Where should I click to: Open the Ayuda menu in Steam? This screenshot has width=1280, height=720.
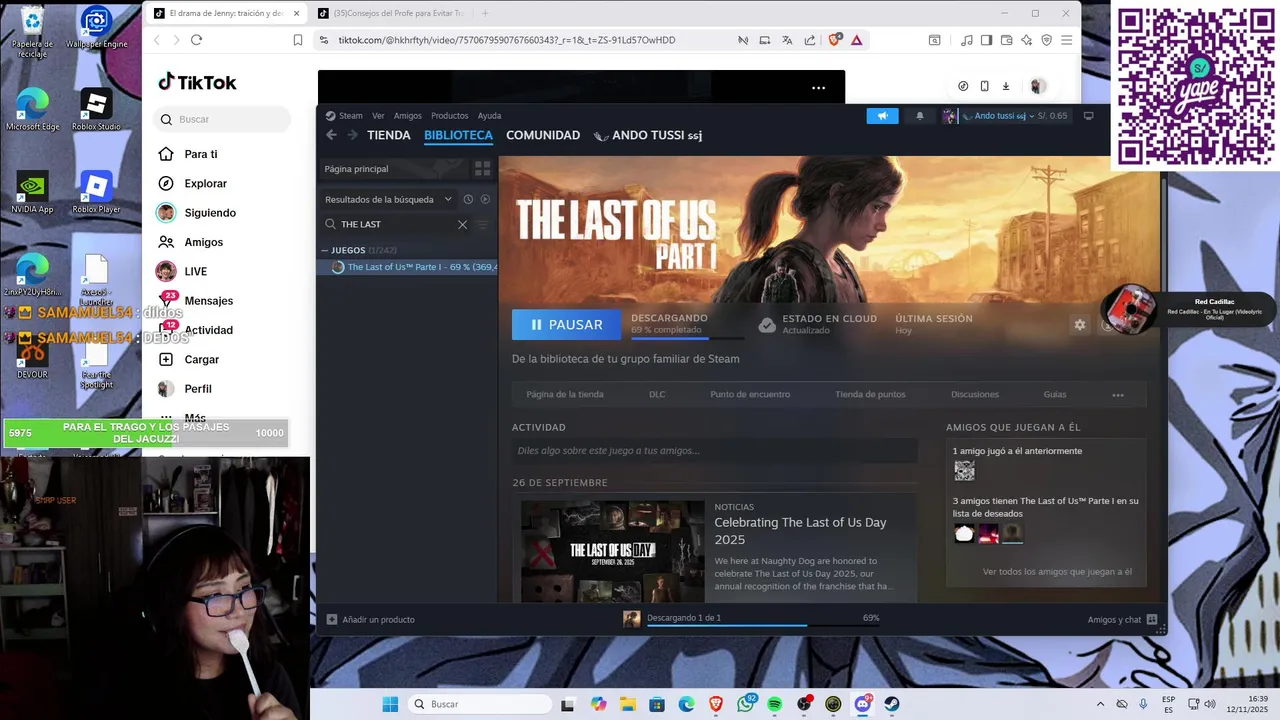click(489, 116)
